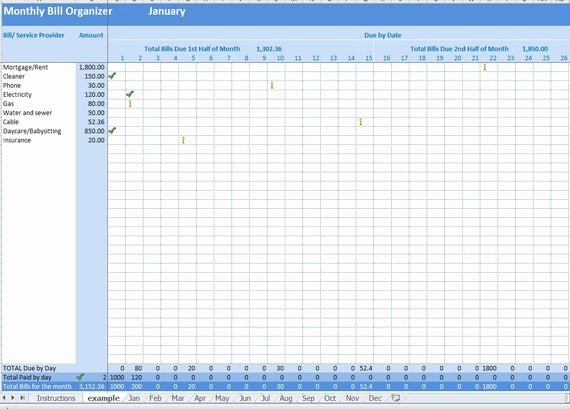Viewport: 570px width, 409px height.
Task: Click the Due by Date header
Action: pos(382,35)
